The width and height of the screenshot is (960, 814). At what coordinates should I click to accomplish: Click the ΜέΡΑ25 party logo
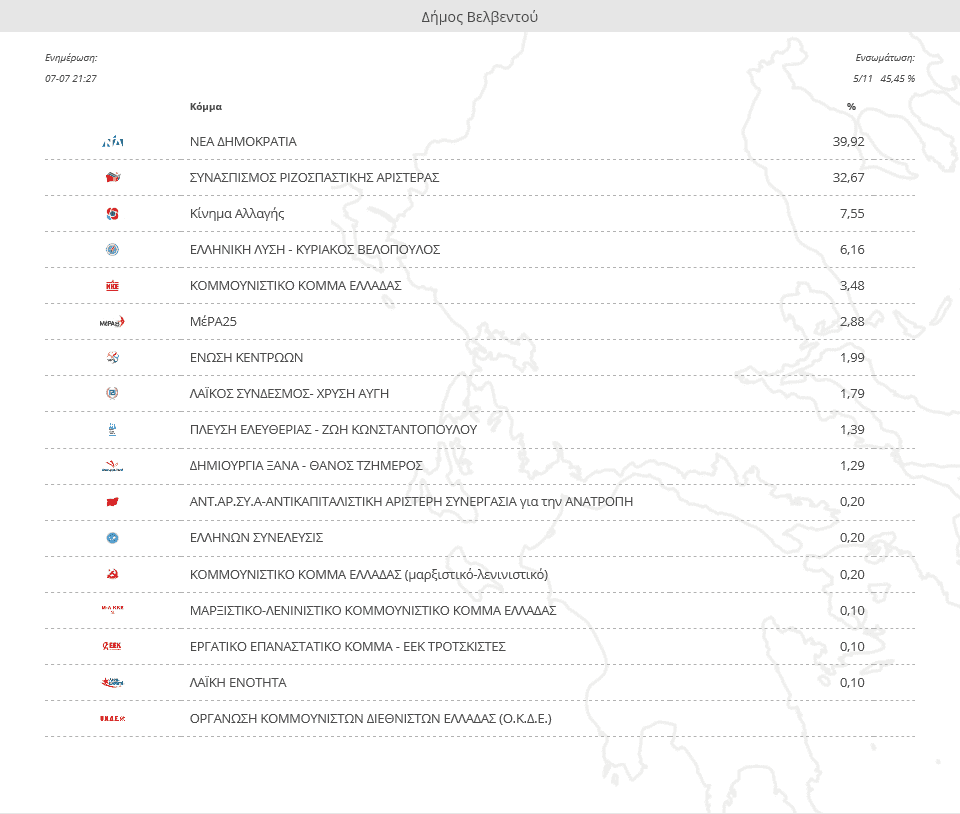click(x=112, y=322)
